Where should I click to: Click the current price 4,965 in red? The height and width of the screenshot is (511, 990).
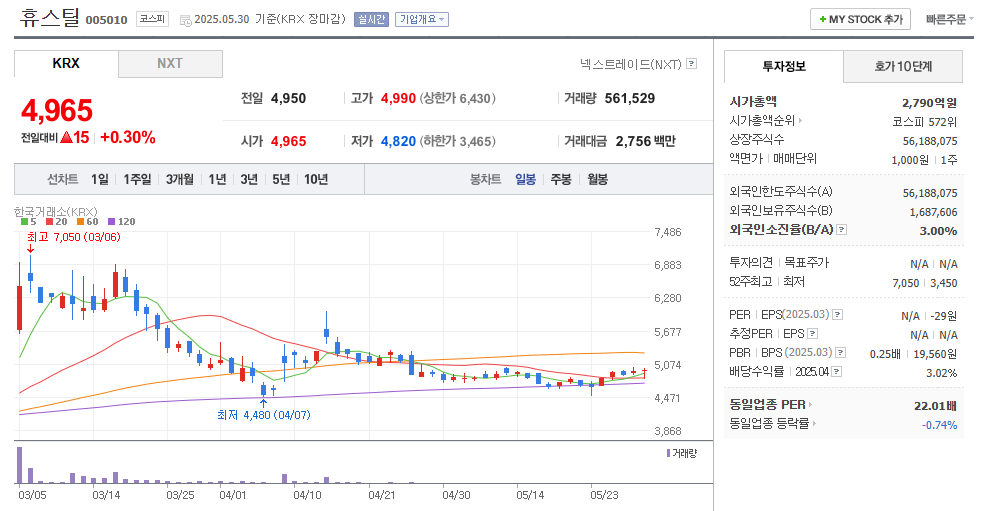tap(57, 111)
